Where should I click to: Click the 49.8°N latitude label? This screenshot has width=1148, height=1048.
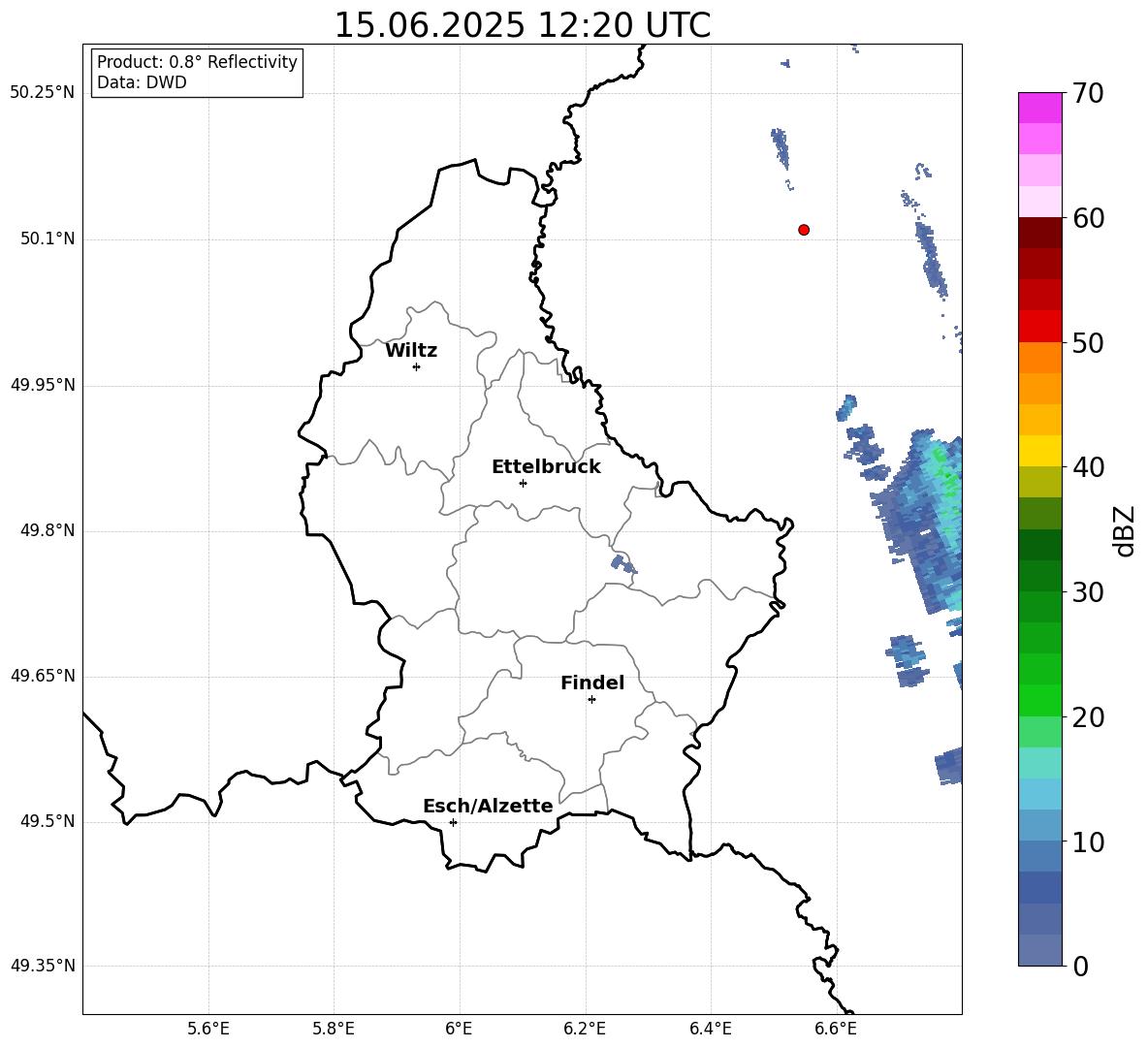(48, 530)
